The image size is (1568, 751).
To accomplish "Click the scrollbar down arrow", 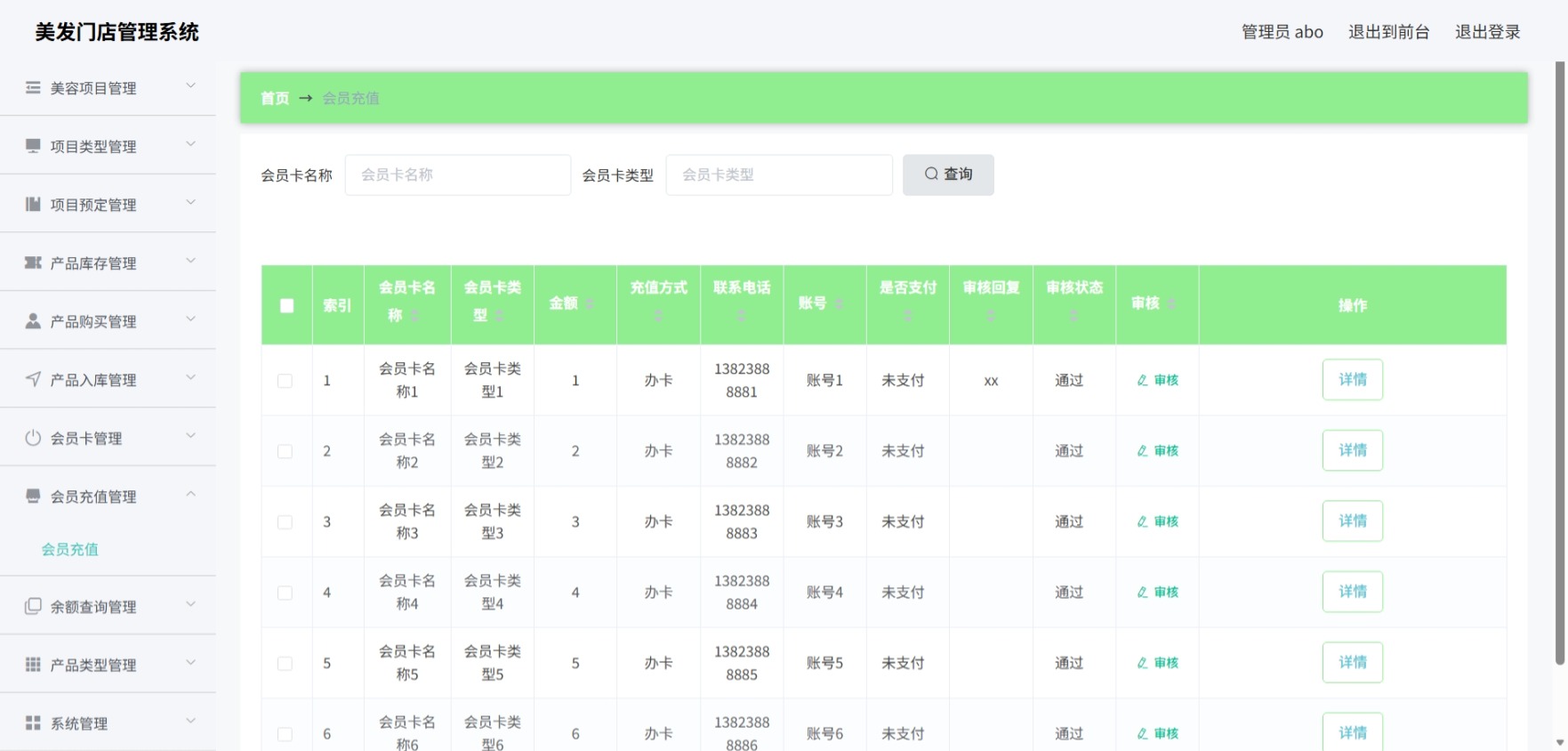I will (x=1559, y=742).
